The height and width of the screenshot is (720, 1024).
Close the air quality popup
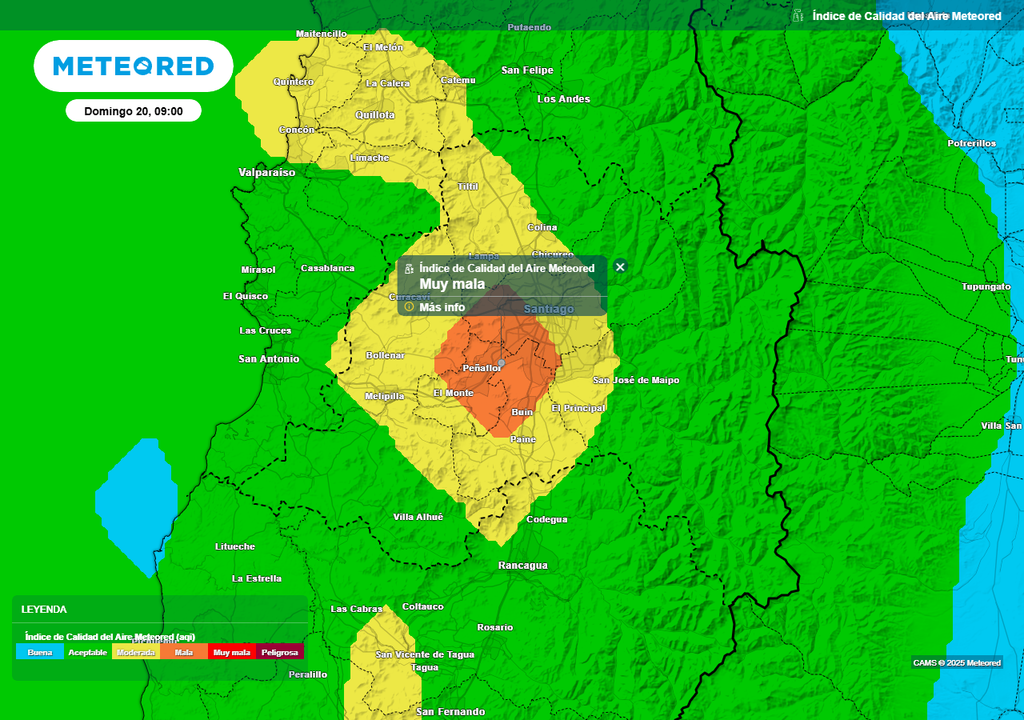[620, 267]
